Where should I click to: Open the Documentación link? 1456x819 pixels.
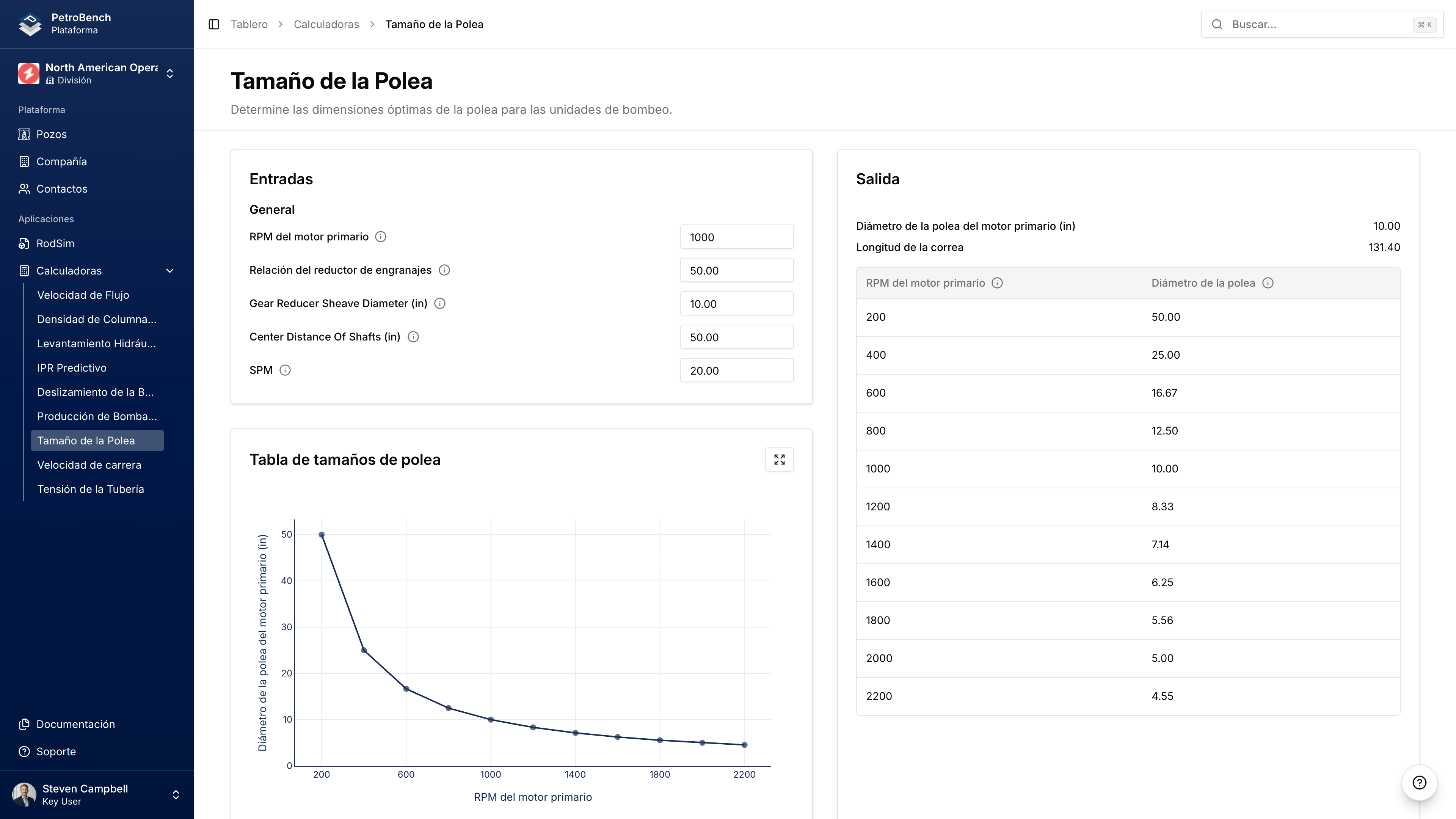click(75, 724)
